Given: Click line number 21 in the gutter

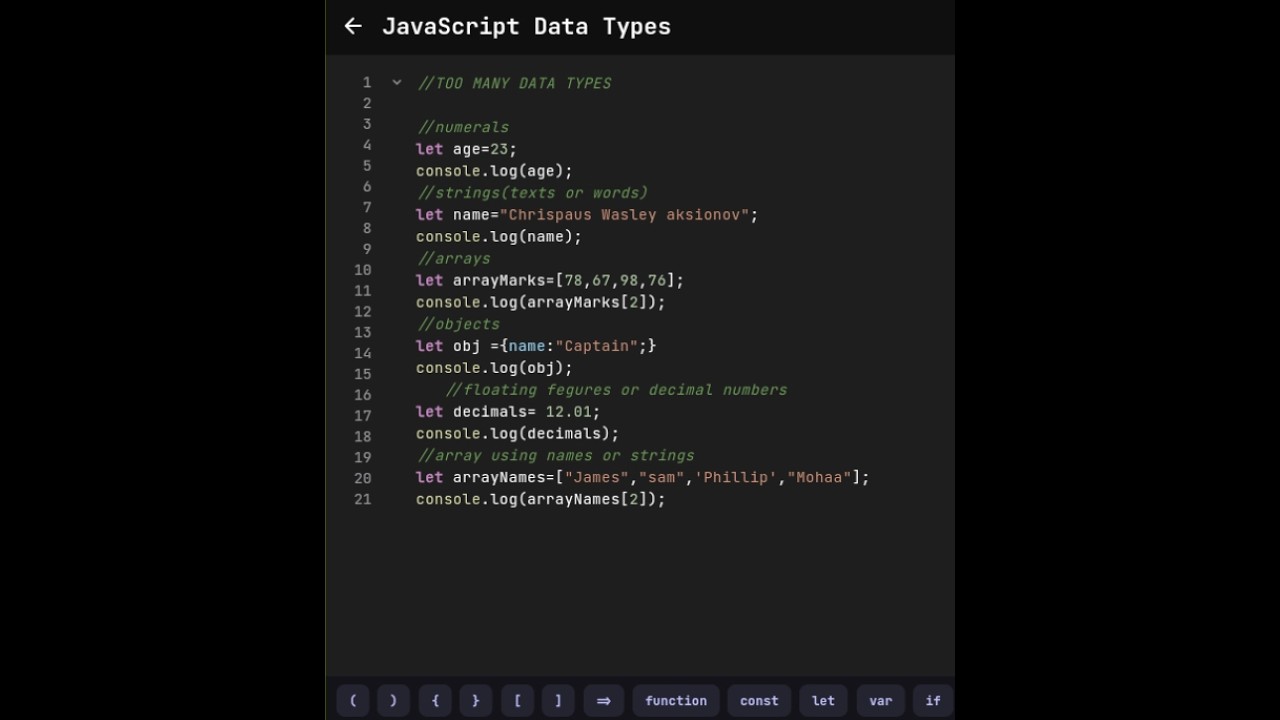Looking at the screenshot, I should (362, 499).
